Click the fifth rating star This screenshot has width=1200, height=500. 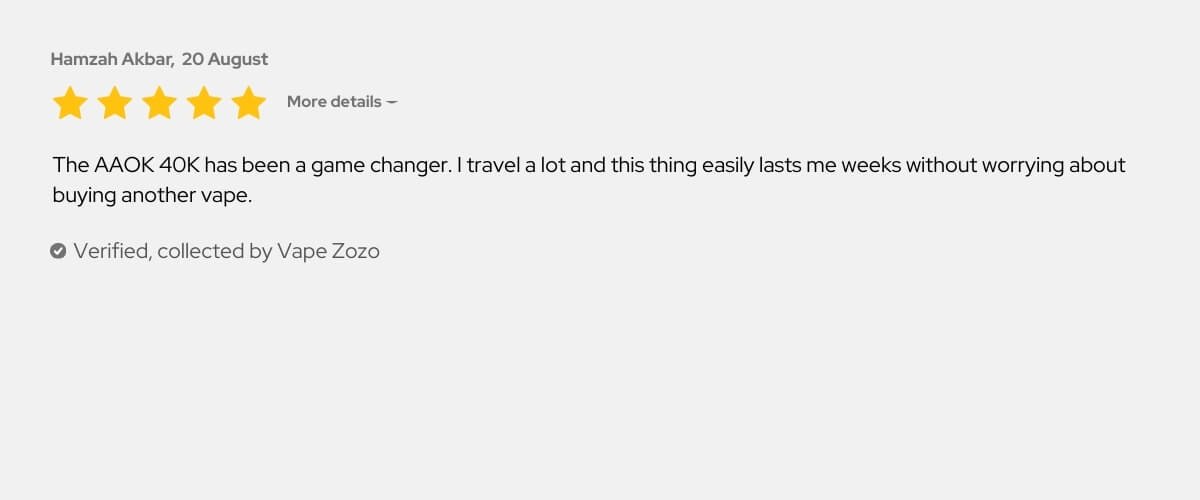(248, 103)
